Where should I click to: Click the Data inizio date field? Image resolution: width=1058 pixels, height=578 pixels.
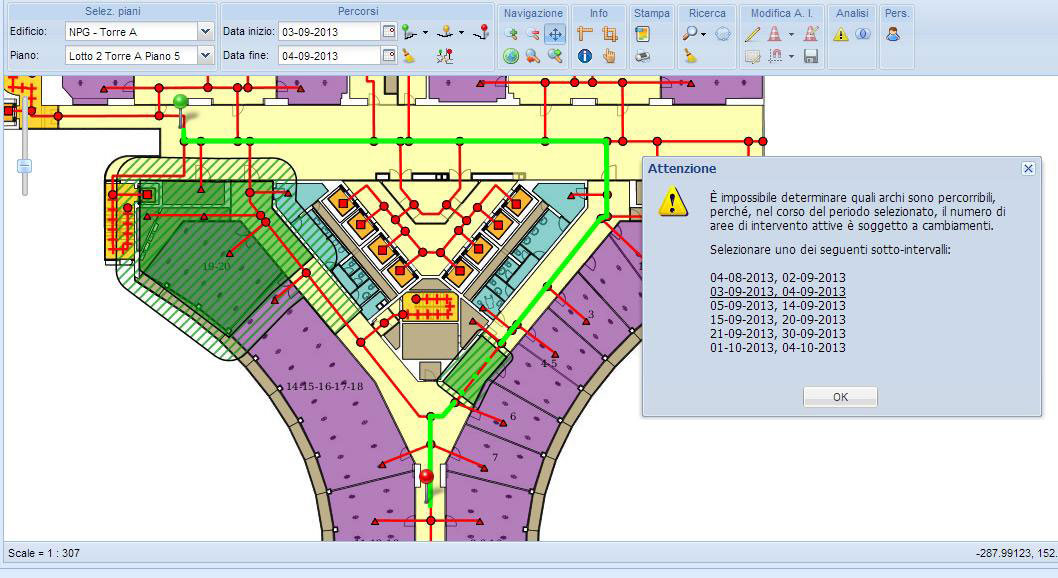[x=328, y=32]
